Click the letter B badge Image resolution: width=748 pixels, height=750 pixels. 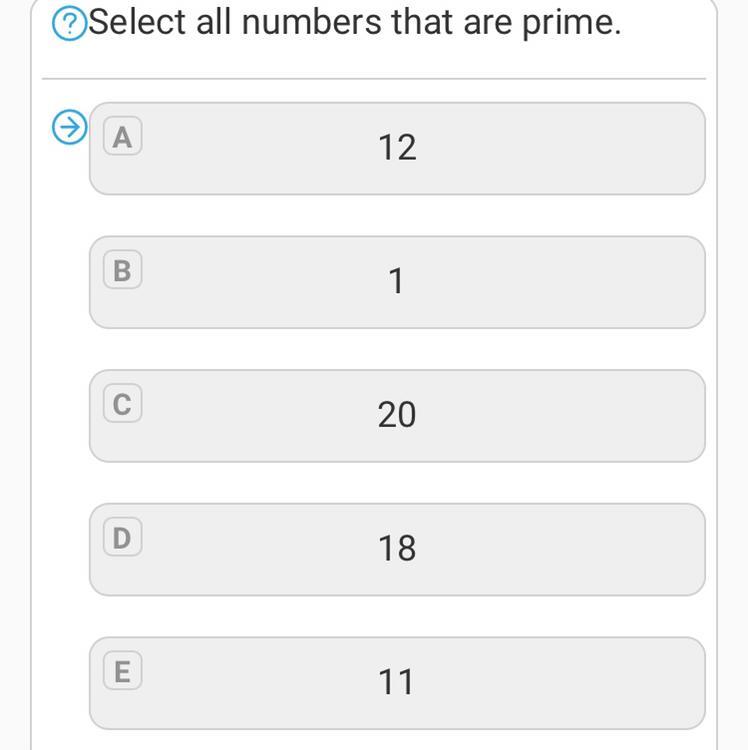122,270
